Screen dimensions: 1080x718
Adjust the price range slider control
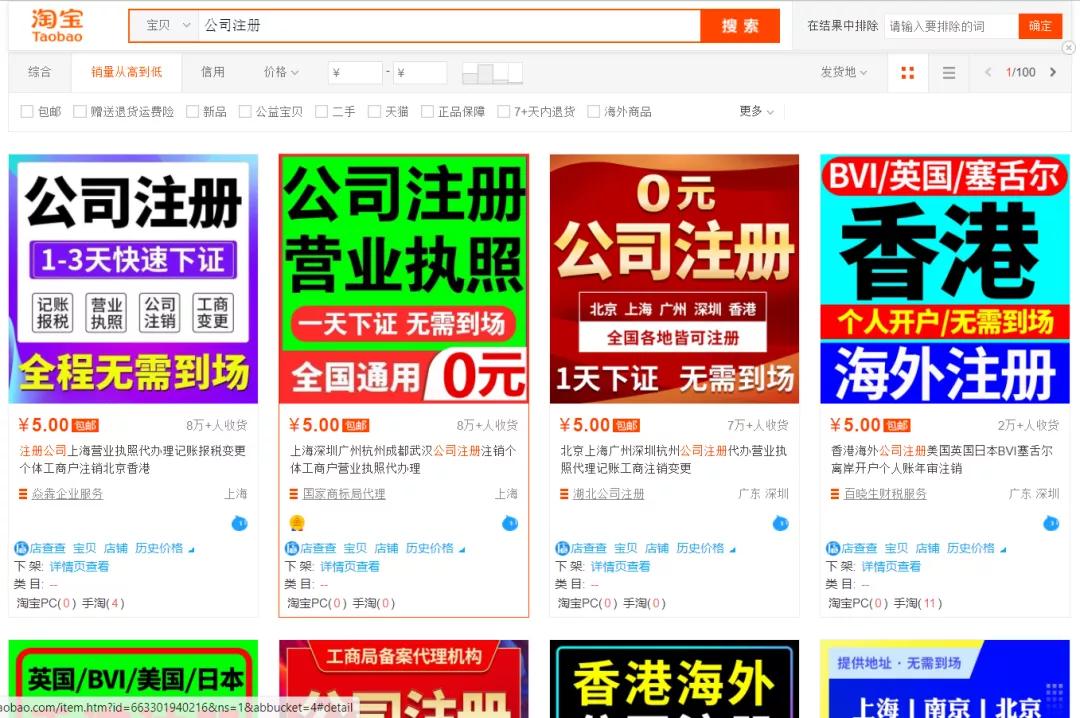[490, 71]
